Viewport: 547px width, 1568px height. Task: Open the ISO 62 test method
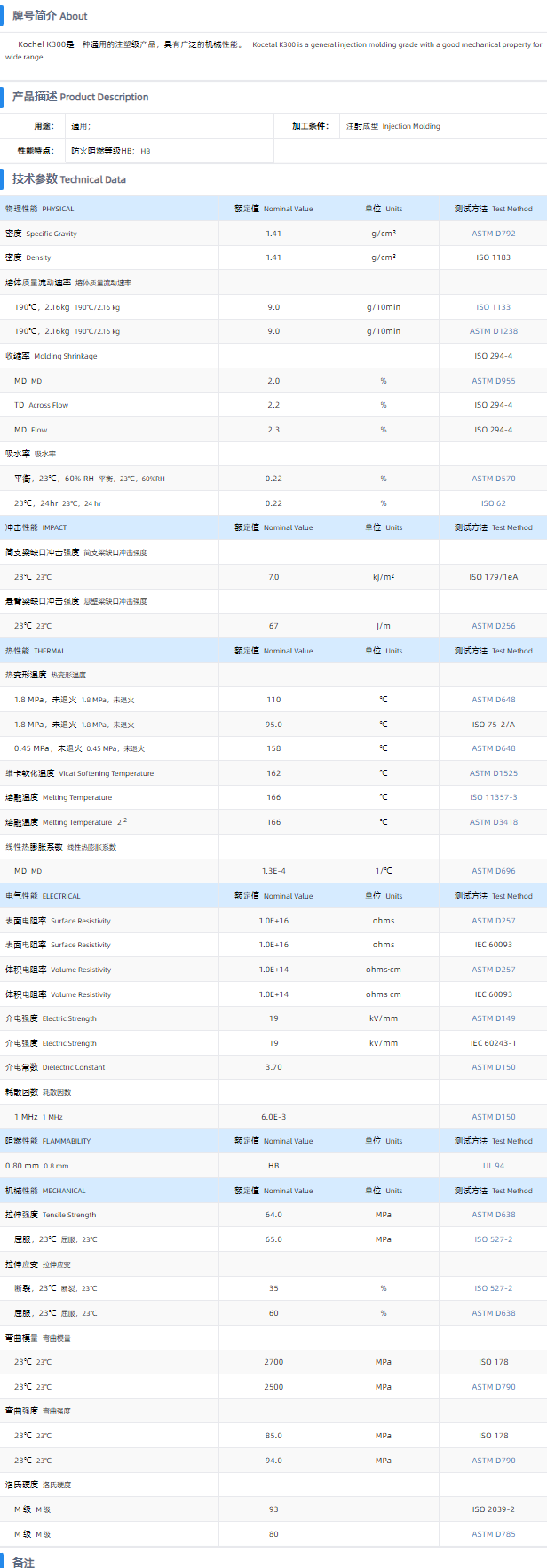[493, 503]
